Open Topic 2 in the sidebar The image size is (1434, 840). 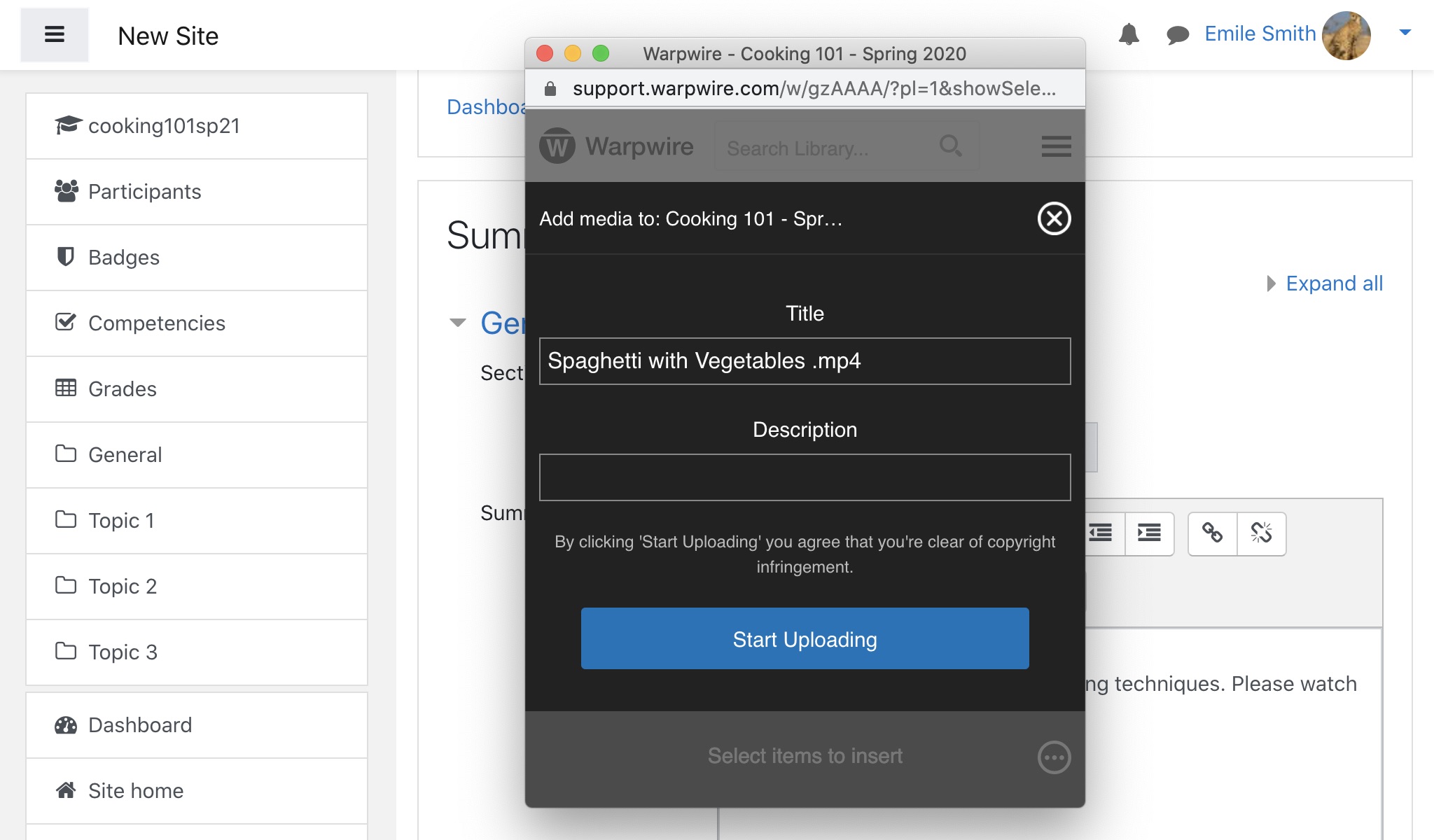point(122,587)
